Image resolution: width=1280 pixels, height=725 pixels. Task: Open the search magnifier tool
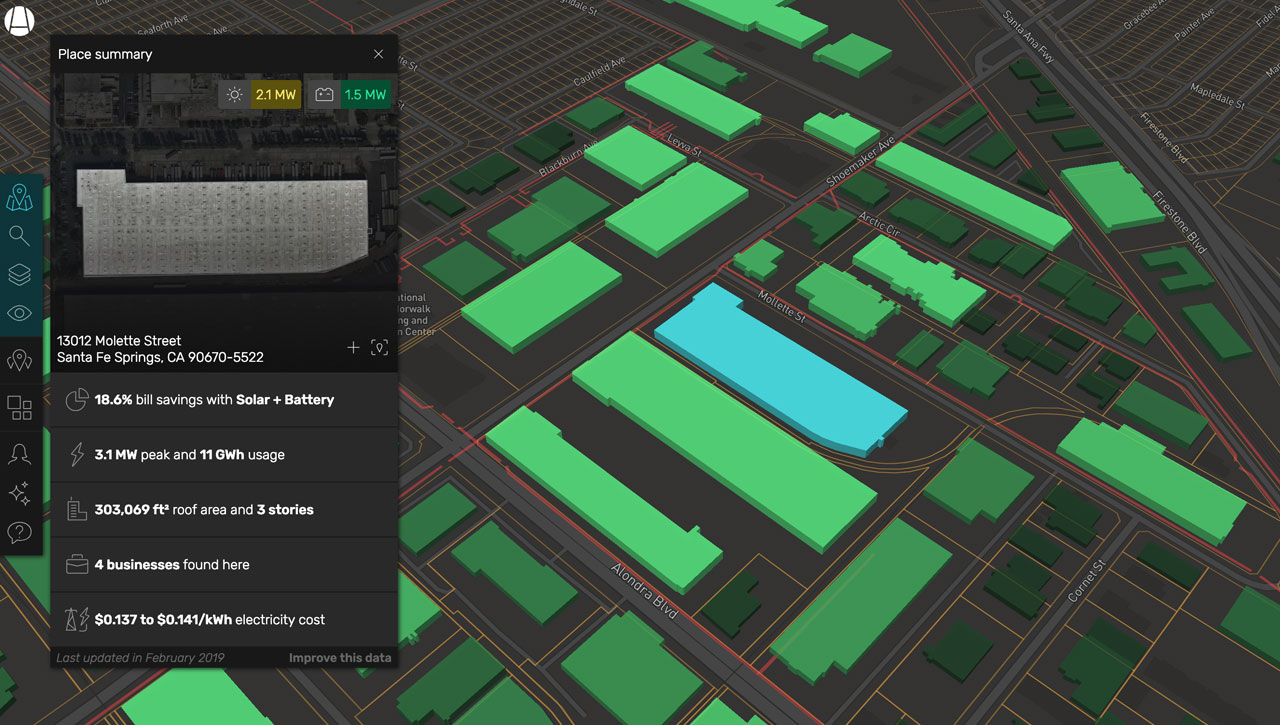[x=19, y=236]
